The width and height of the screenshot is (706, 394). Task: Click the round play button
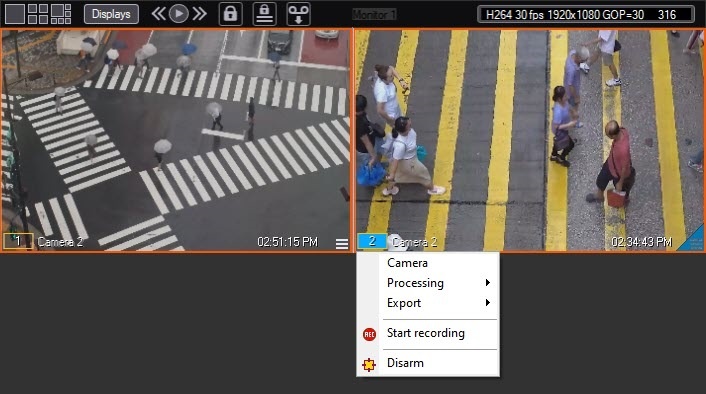[x=179, y=14]
